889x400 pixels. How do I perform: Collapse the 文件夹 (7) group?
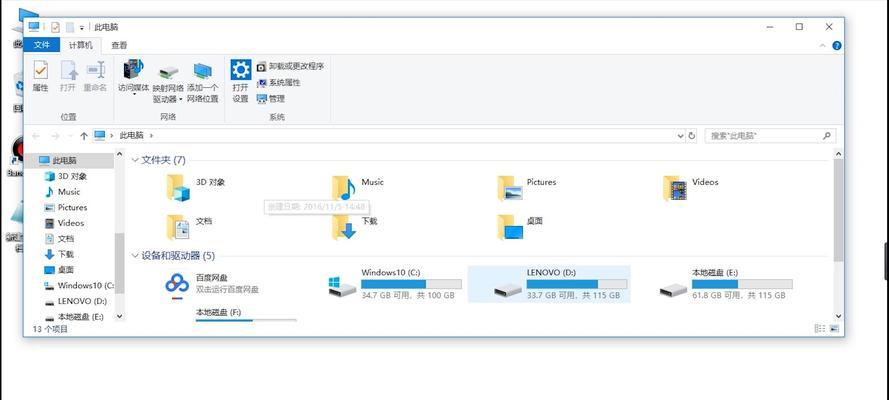pyautogui.click(x=135, y=160)
